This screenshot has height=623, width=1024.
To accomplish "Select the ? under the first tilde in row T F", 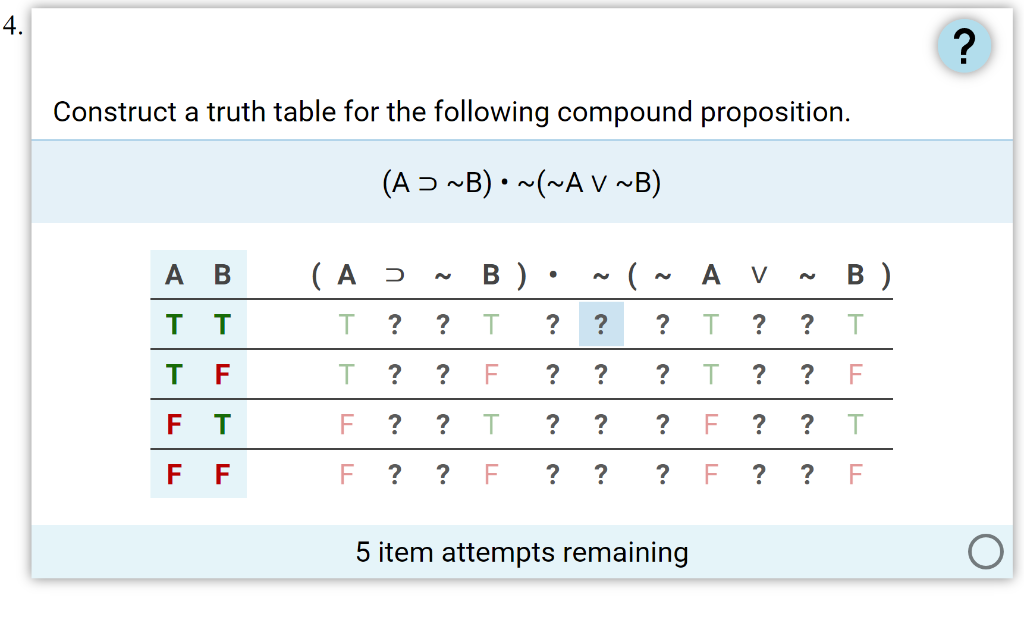I will tap(443, 374).
